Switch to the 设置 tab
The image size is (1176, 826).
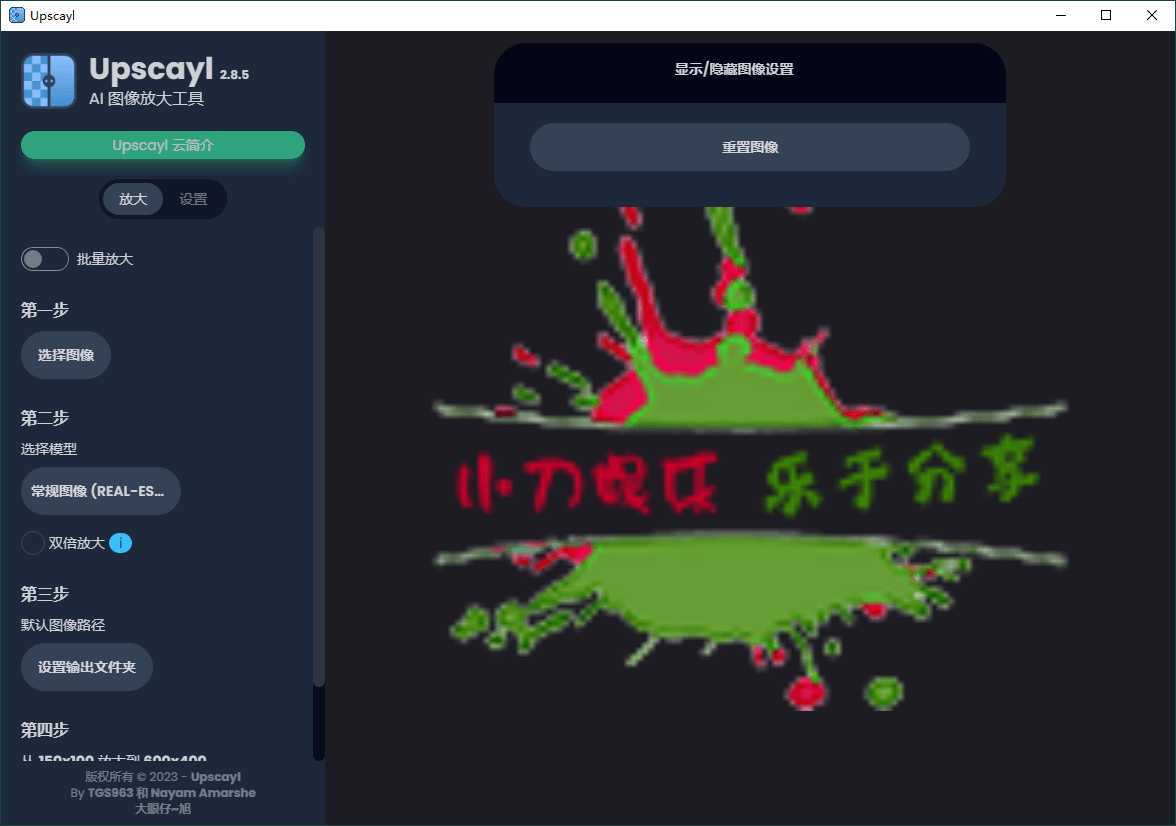coord(193,199)
